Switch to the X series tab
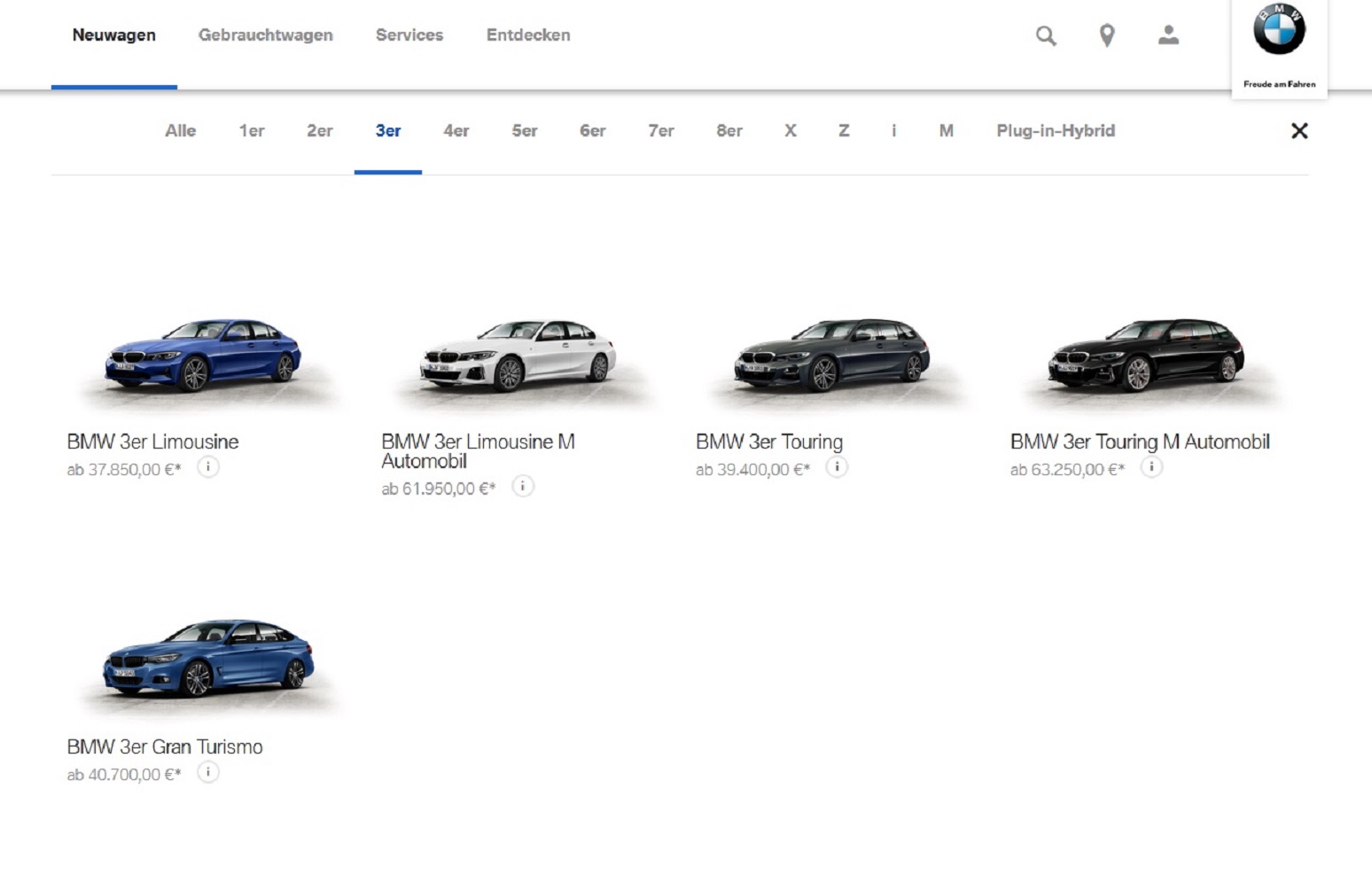The width and height of the screenshot is (1372, 891). pos(791,131)
